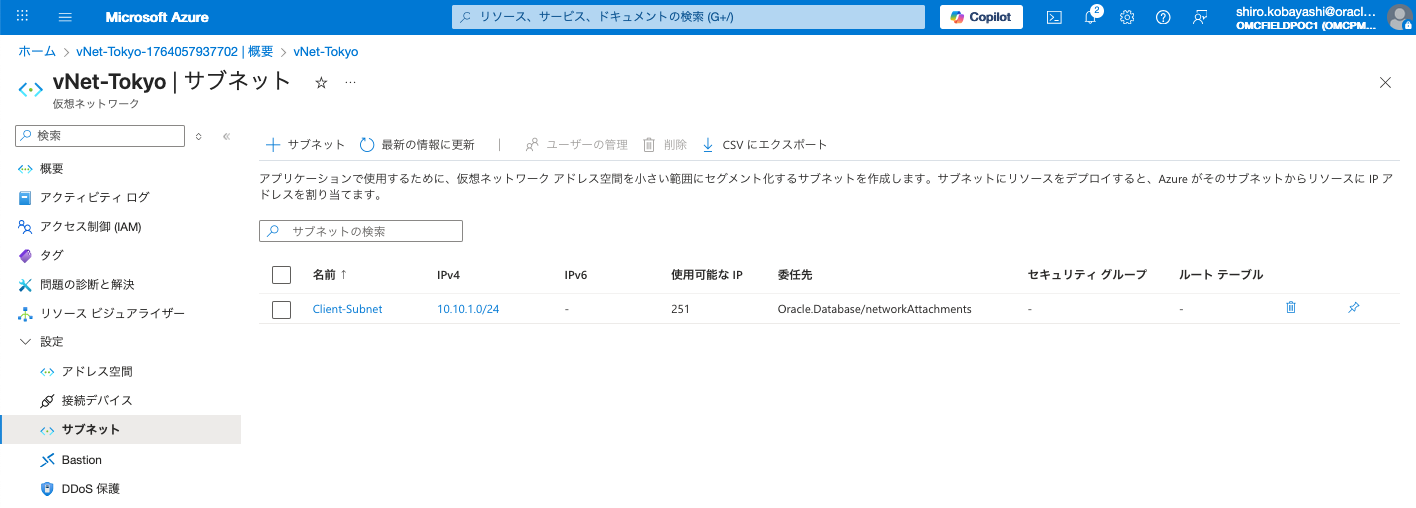Open the 10.10.1.0/24 address link
The image size is (1416, 508).
468,309
